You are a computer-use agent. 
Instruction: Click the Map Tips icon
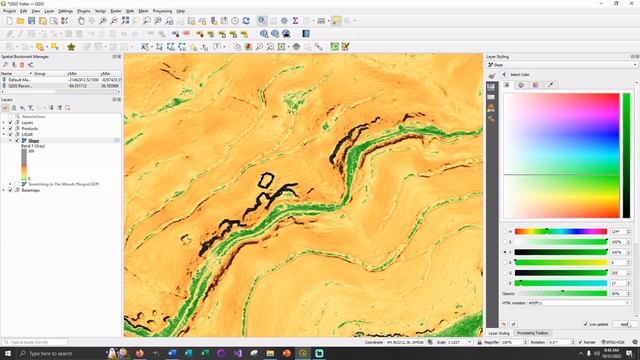(336, 21)
